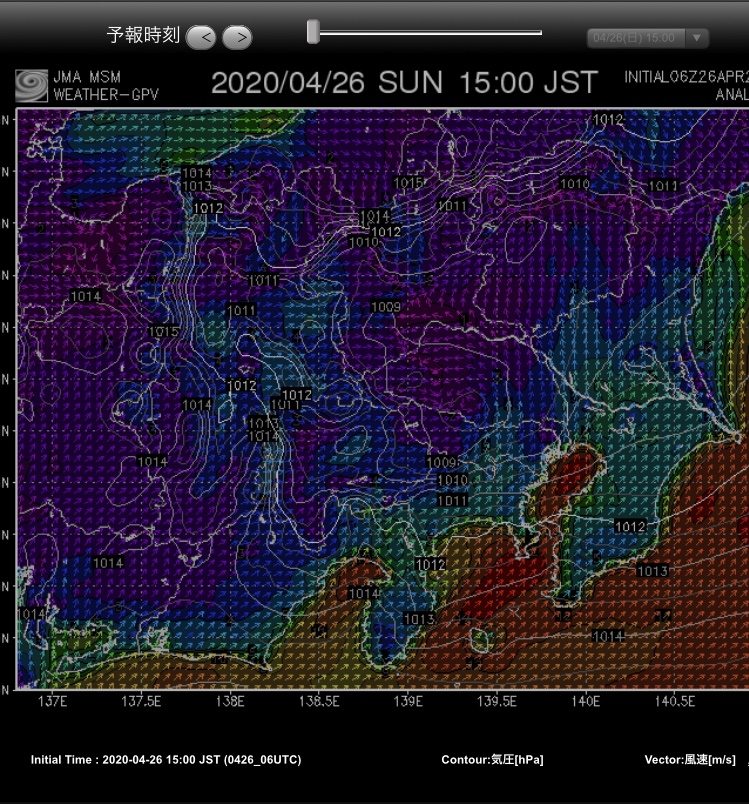Screen dimensions: 749x804
Task: Click the Initial Time footer text
Action: click(x=166, y=760)
